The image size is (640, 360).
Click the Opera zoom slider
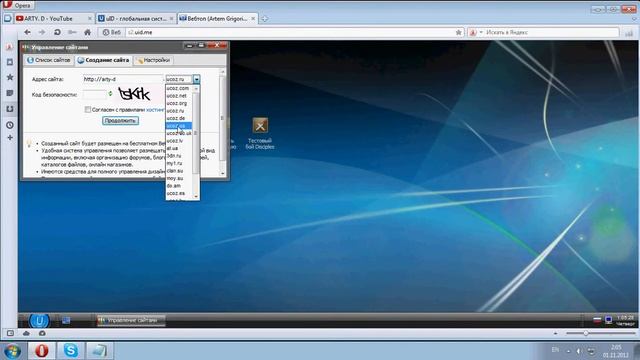click(x=600, y=333)
